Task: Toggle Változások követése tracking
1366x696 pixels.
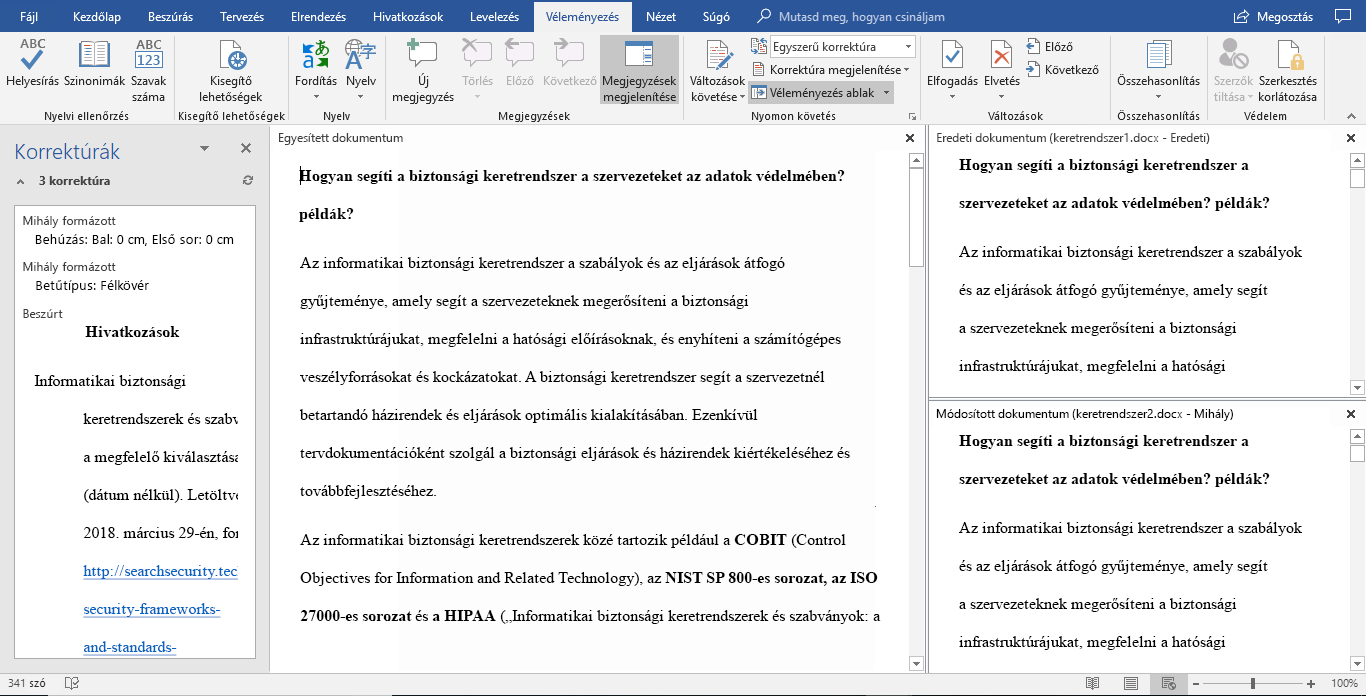Action: [x=718, y=71]
